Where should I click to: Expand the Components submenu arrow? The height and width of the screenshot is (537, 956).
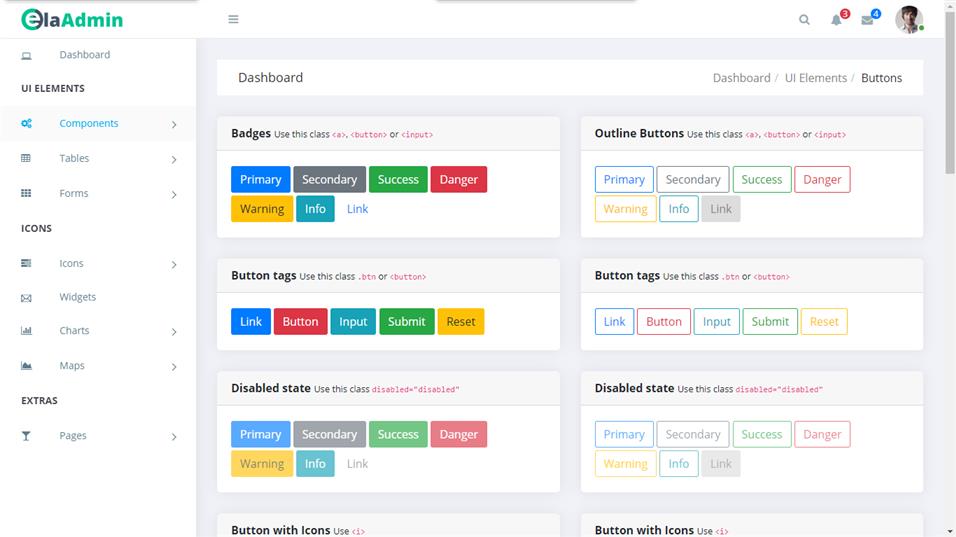[x=174, y=125]
